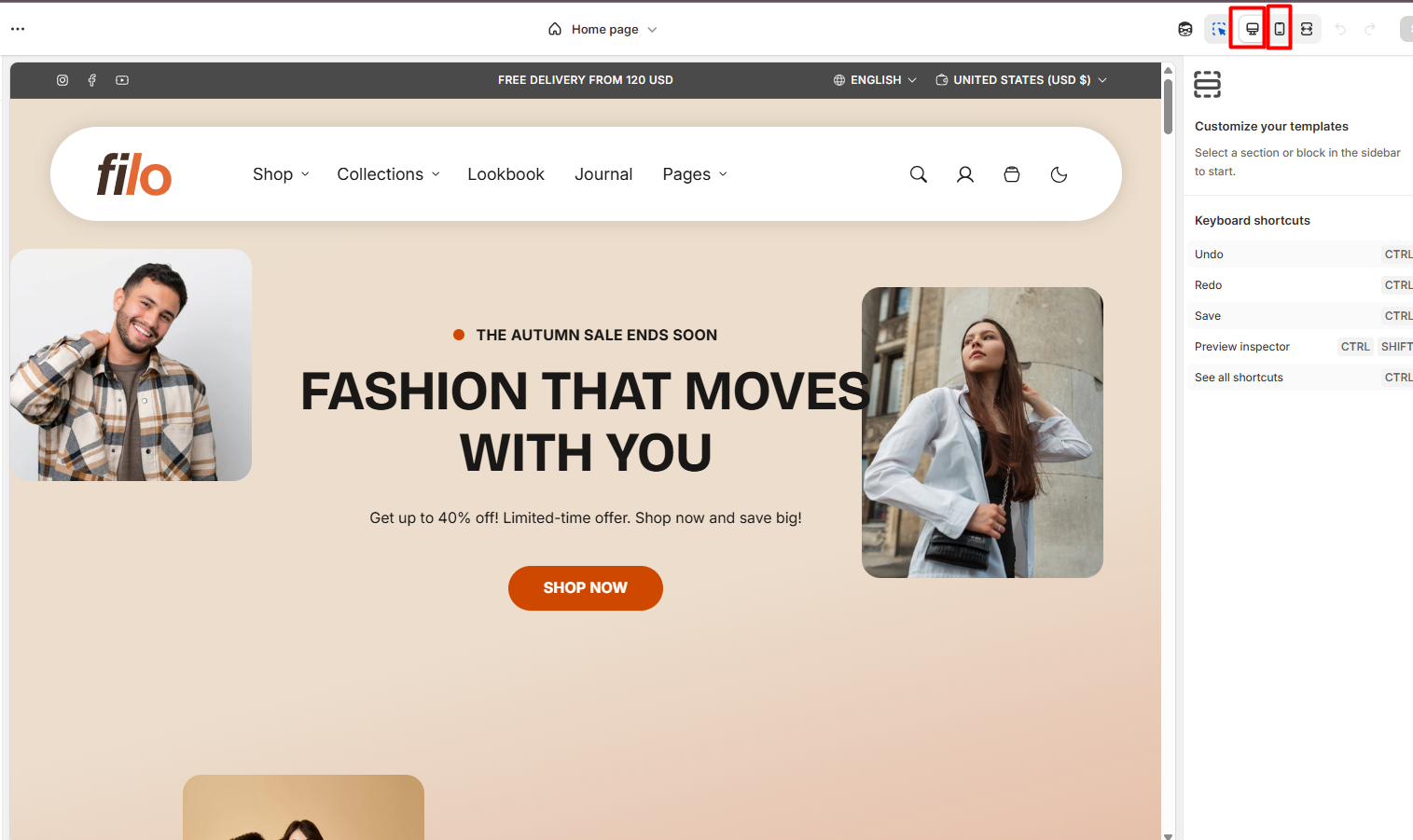Screen dimensions: 1413x840
Task: Open the account user icon
Action: (965, 174)
